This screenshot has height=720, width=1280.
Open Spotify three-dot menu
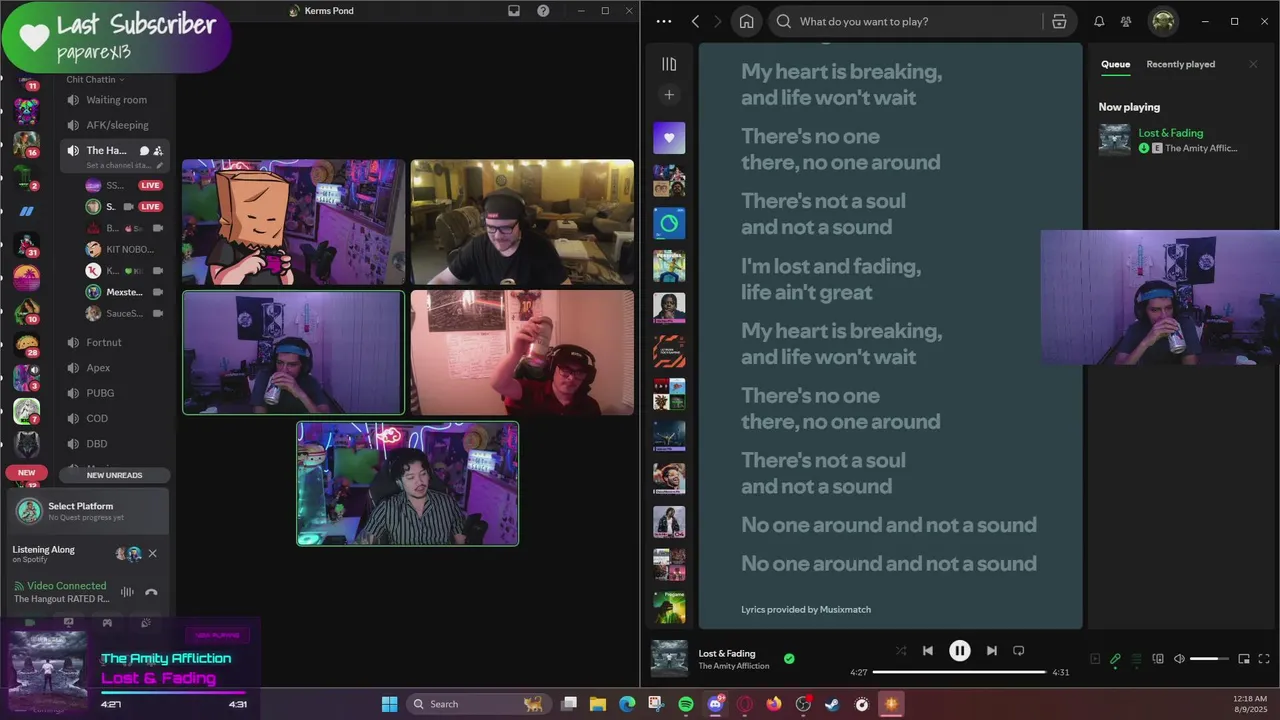[x=664, y=21]
